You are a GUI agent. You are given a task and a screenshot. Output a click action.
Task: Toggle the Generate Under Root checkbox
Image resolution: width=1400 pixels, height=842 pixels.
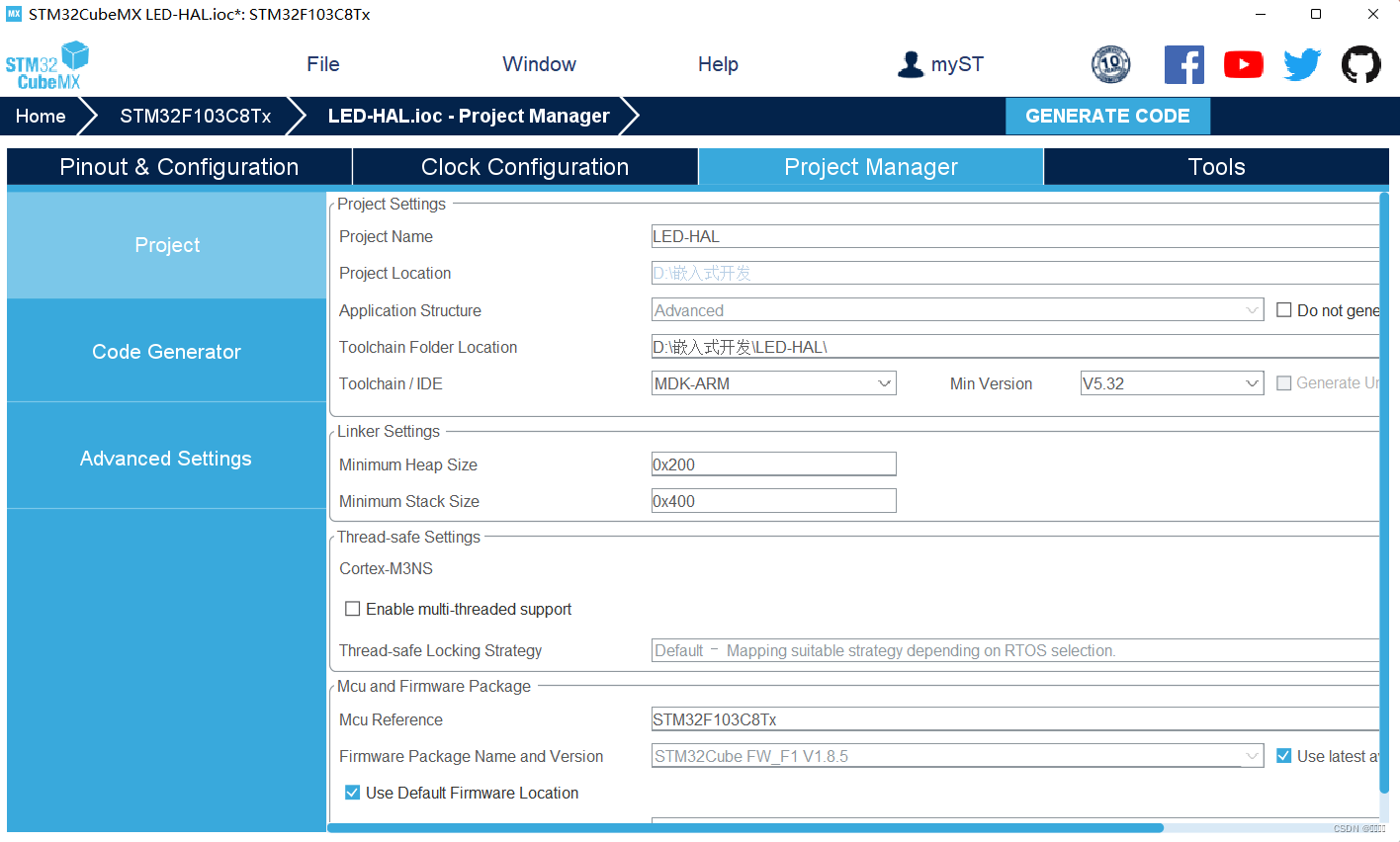(x=1284, y=383)
